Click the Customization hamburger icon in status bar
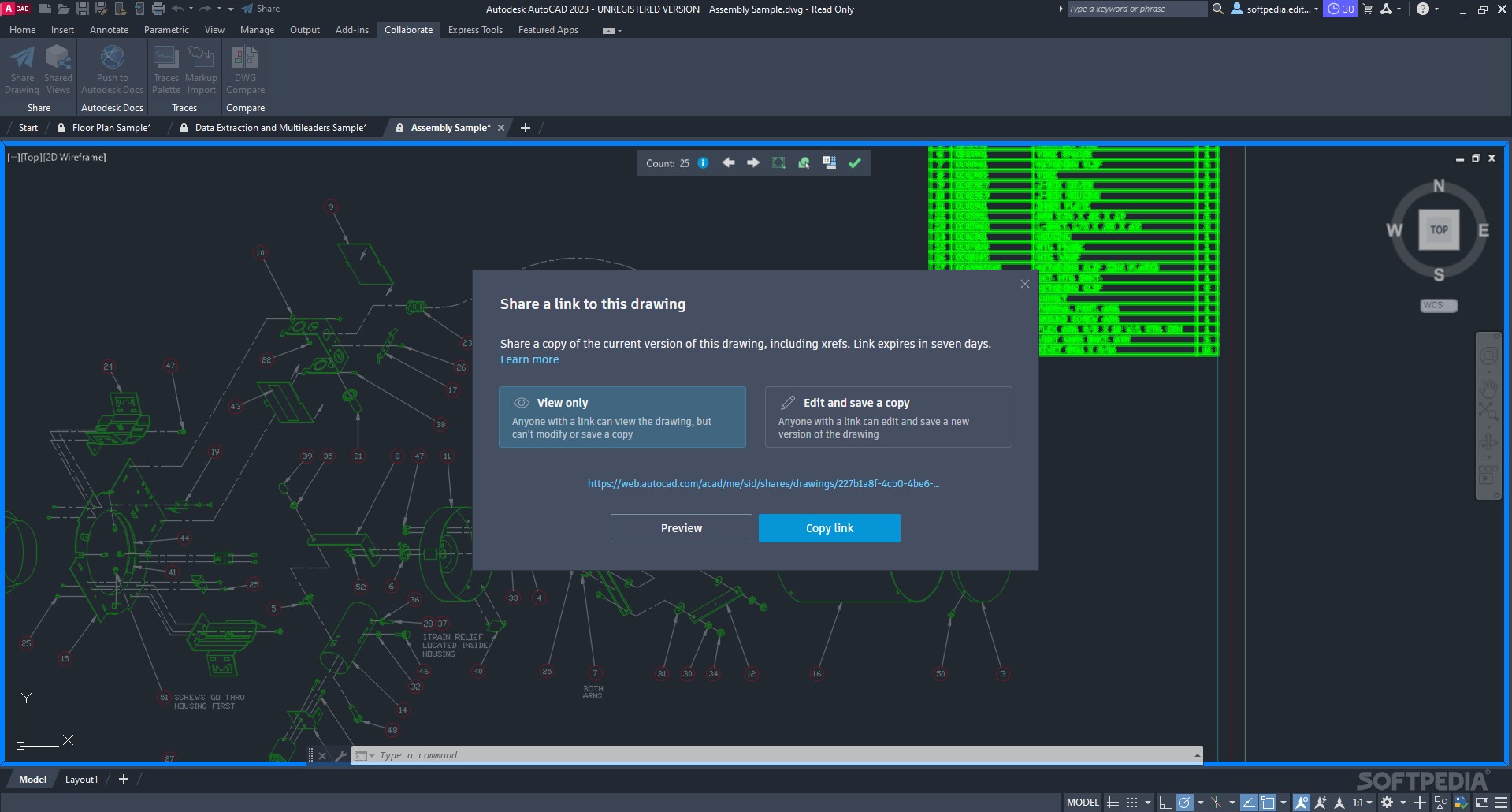1512x812 pixels. pos(1501,803)
